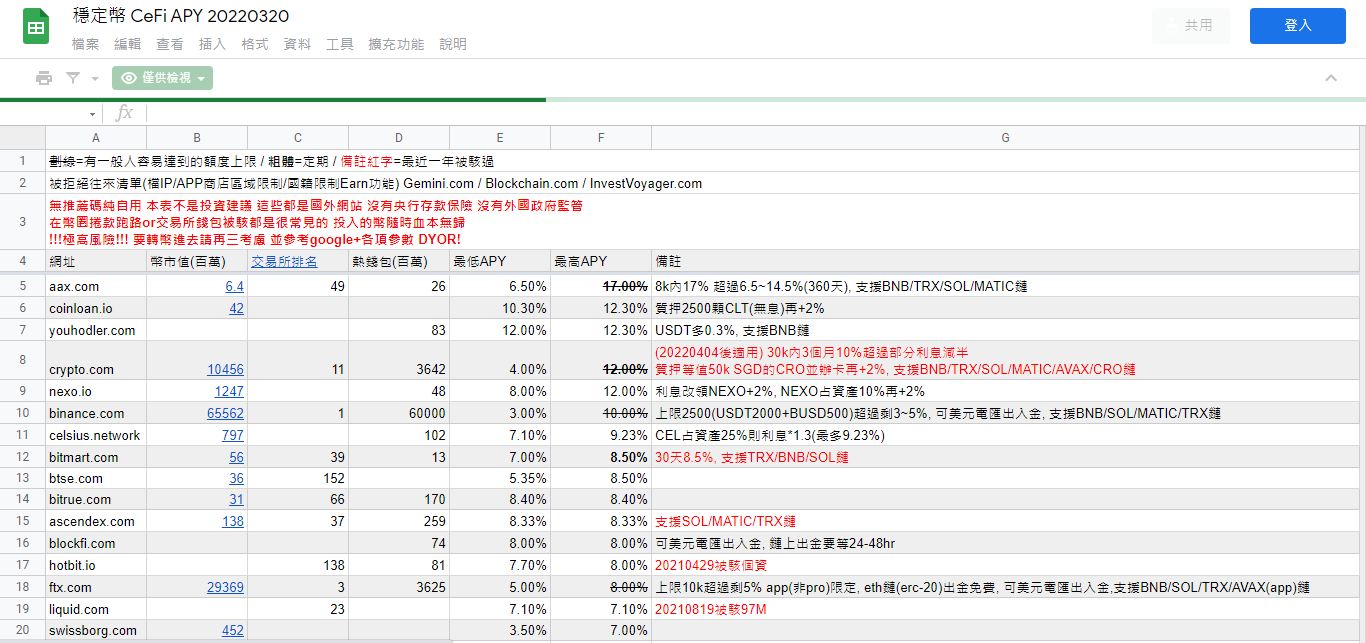Open the 工具 menu
This screenshot has height=643, width=1366.
point(340,44)
